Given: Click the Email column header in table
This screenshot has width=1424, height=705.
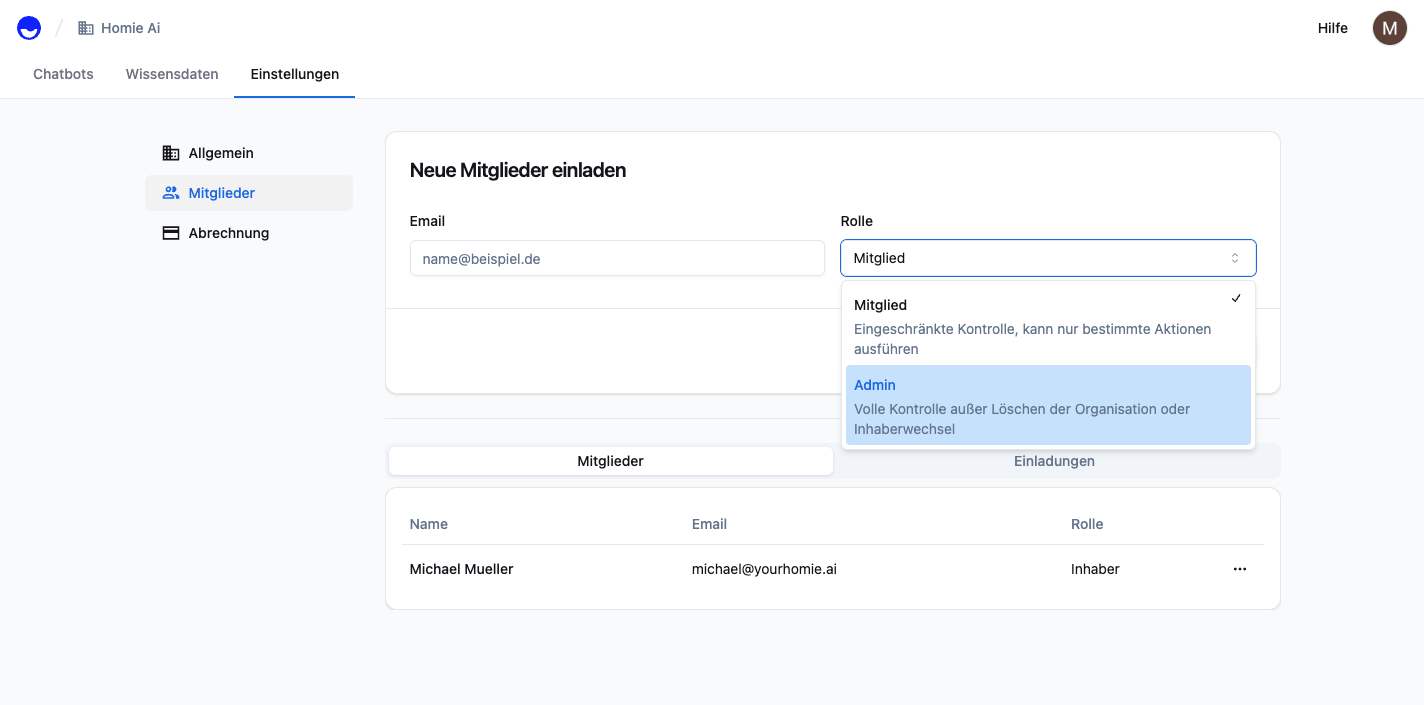Looking at the screenshot, I should pyautogui.click(x=709, y=524).
